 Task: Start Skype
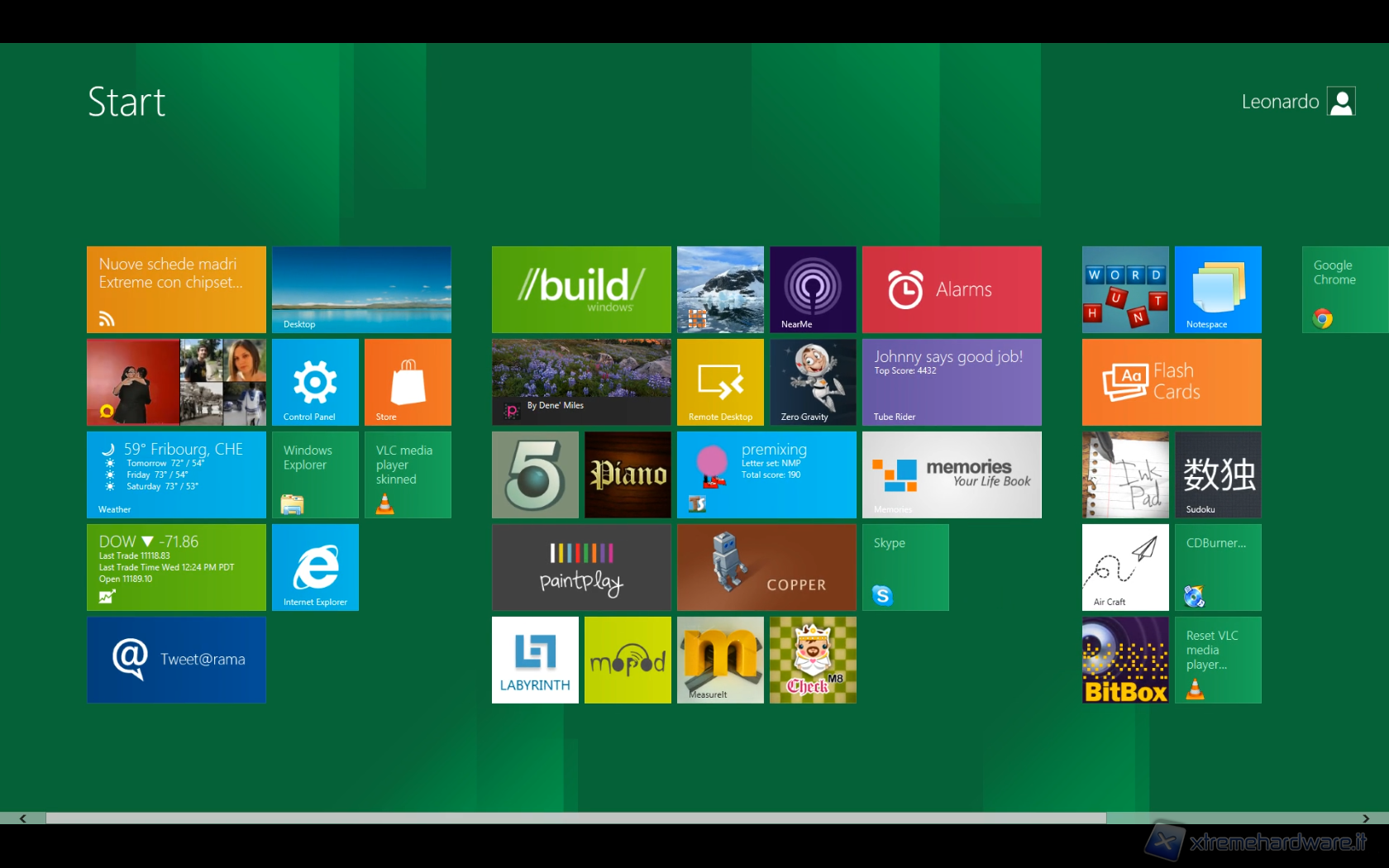click(905, 567)
